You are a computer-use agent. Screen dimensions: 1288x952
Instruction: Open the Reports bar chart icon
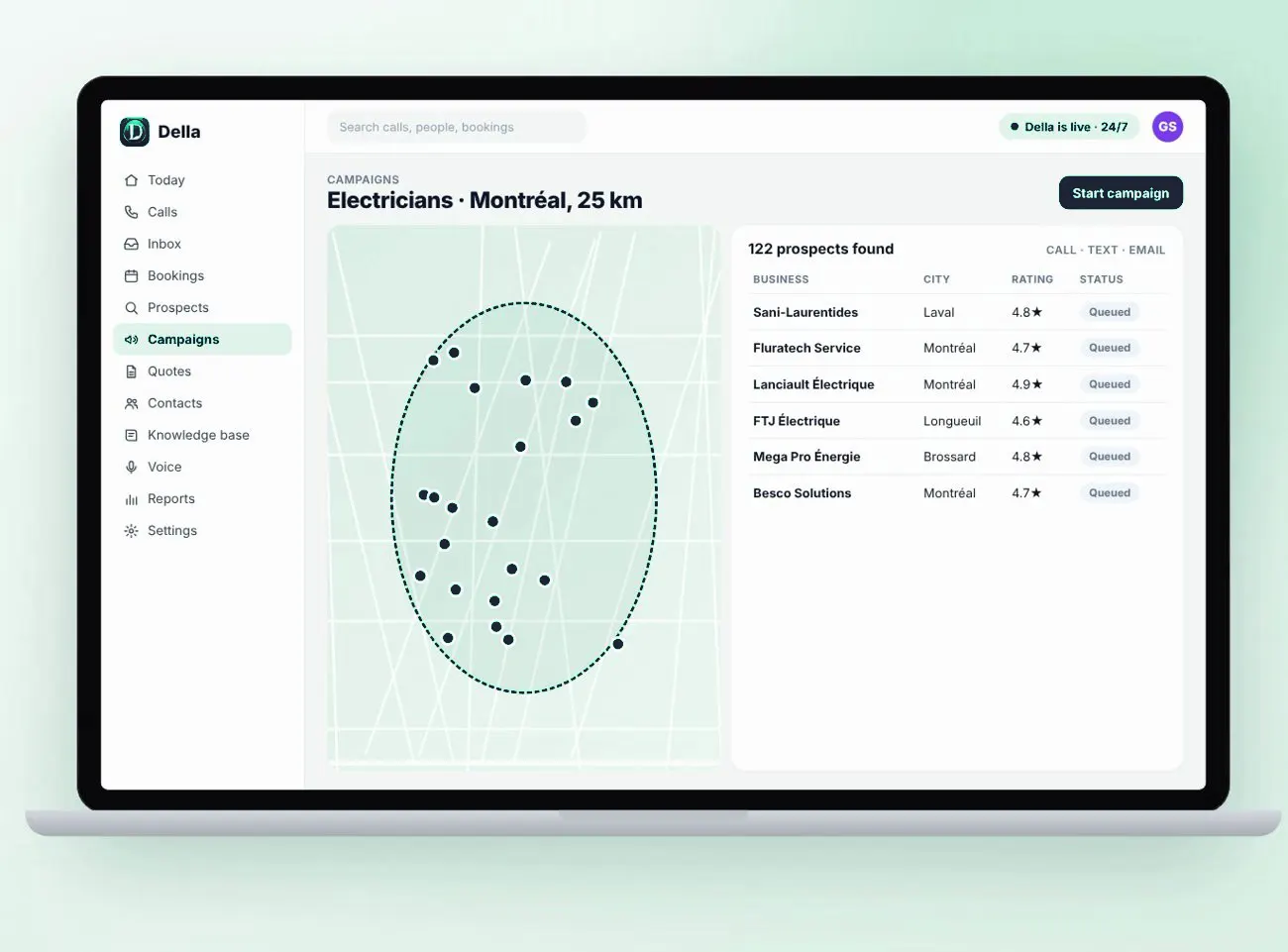point(131,499)
